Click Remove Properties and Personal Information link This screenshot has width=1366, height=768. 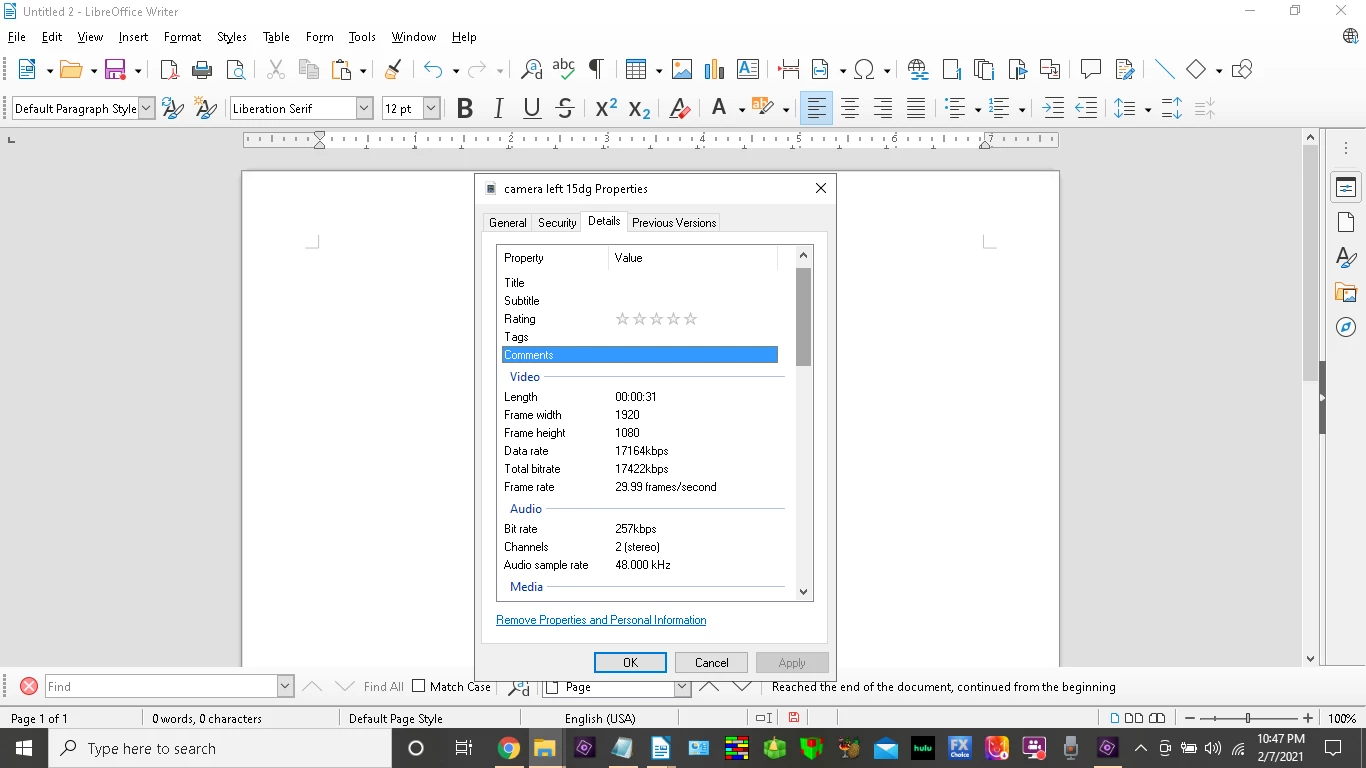601,620
